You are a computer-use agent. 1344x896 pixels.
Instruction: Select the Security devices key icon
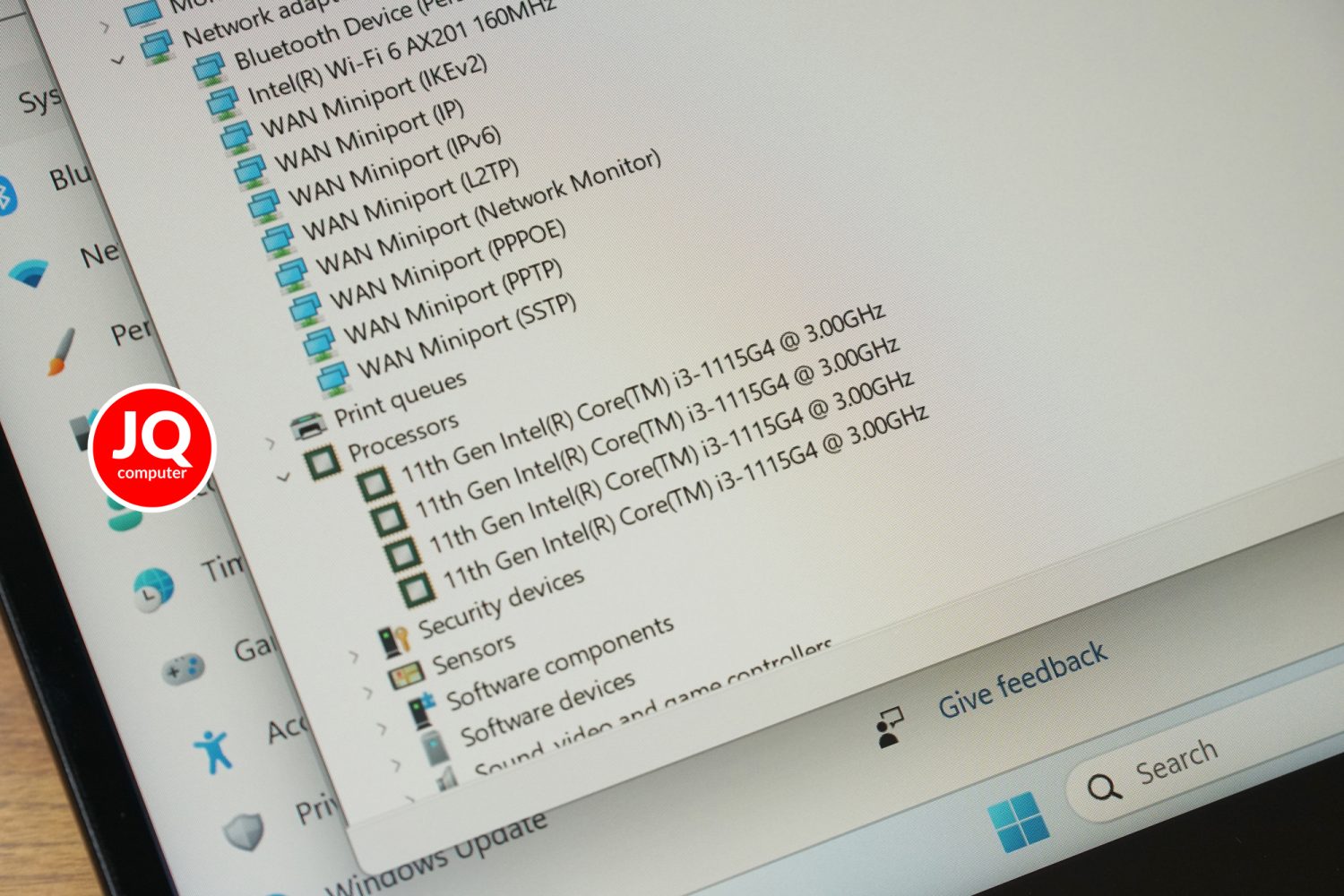(393, 639)
